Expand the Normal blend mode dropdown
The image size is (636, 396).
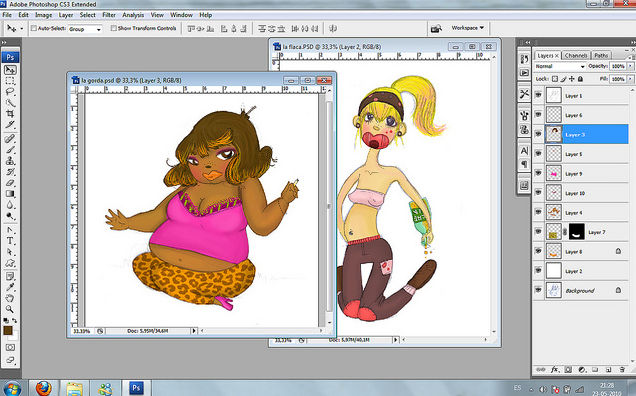tap(560, 66)
